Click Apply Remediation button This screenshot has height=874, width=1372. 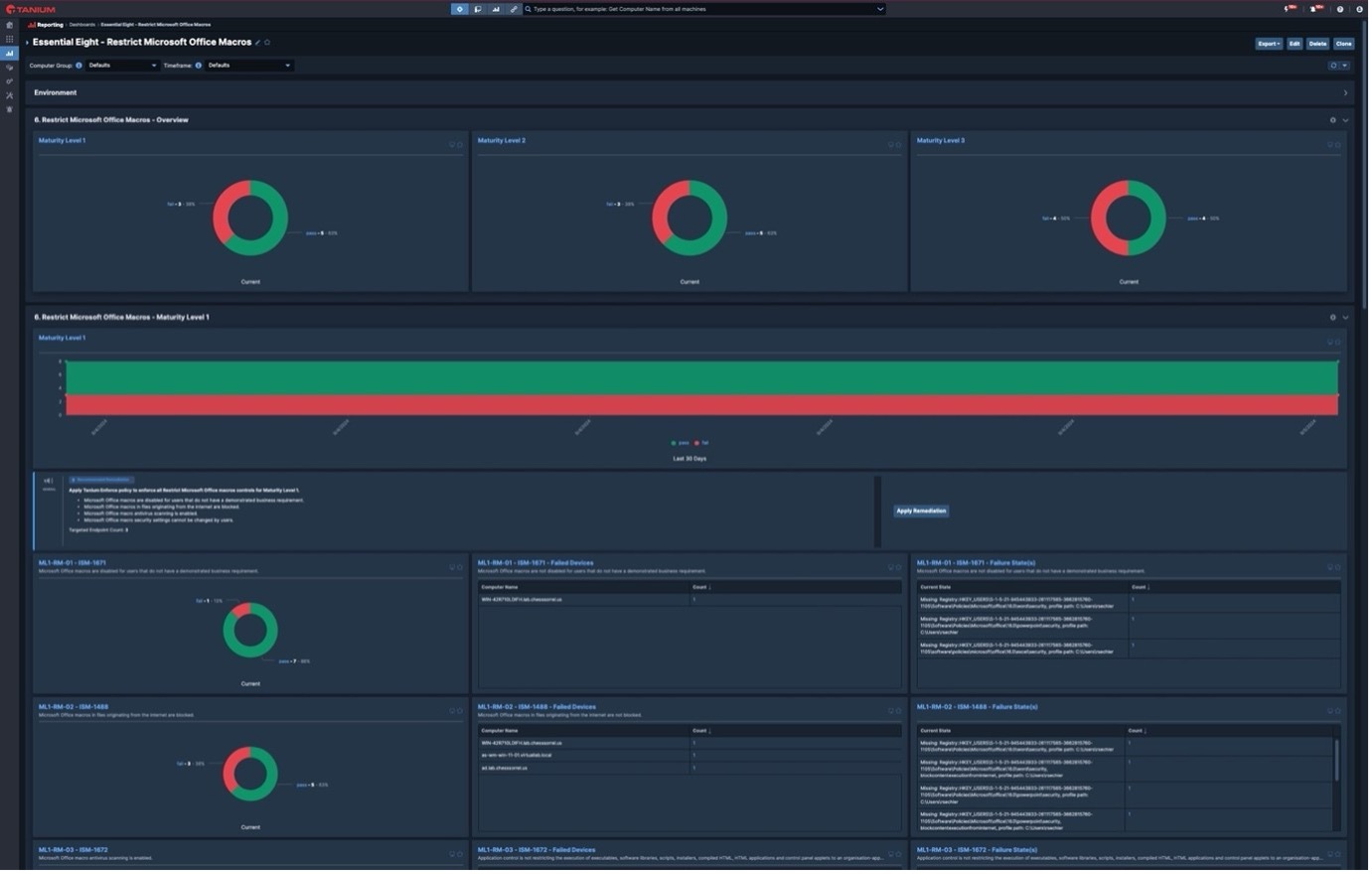point(921,512)
